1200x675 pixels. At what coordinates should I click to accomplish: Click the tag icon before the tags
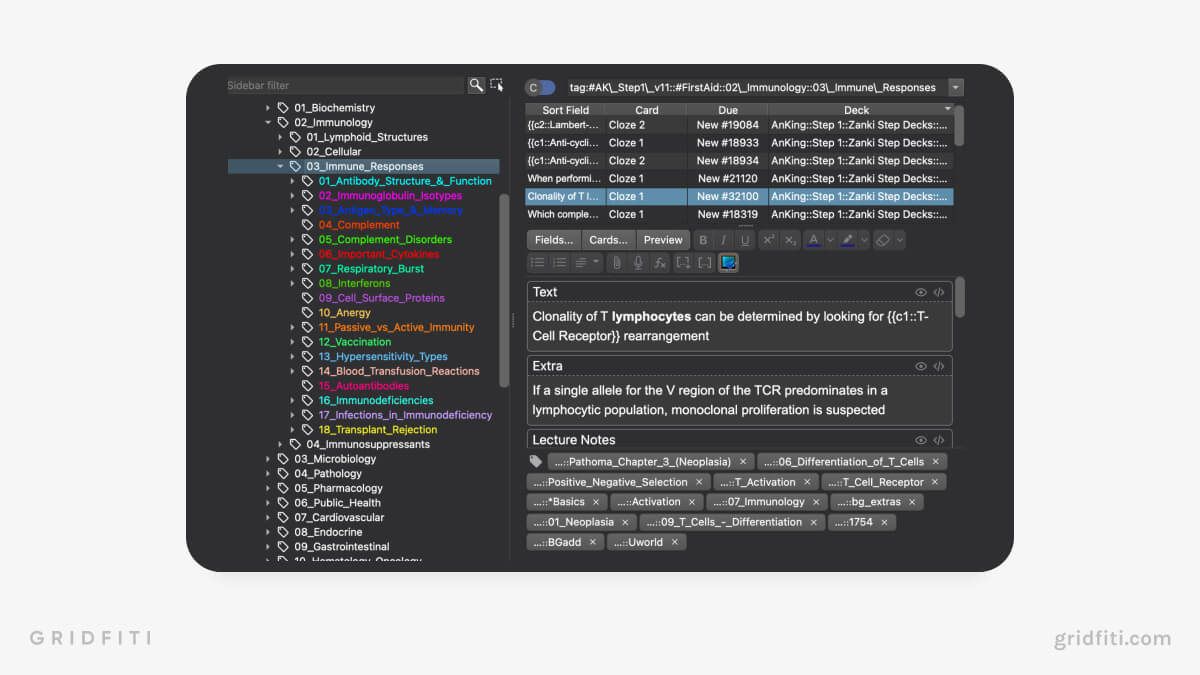point(536,461)
